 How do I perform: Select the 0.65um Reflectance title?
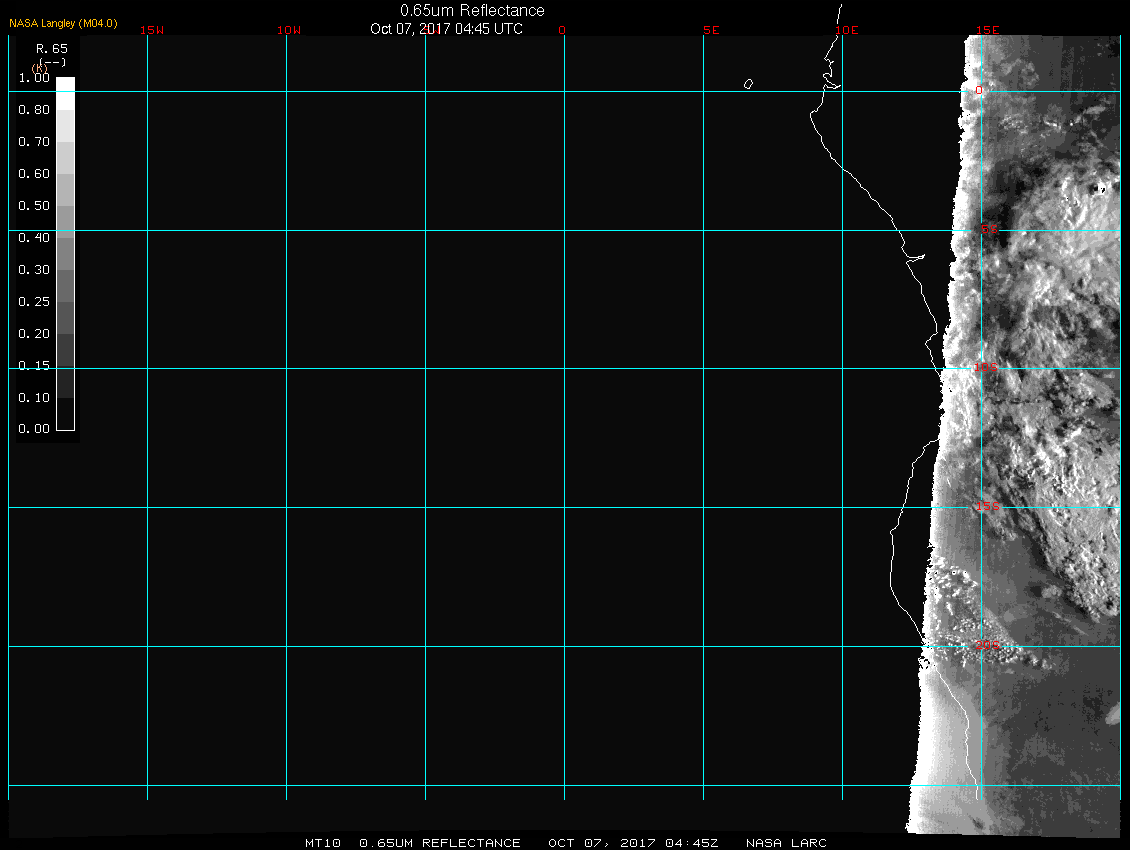pos(472,10)
